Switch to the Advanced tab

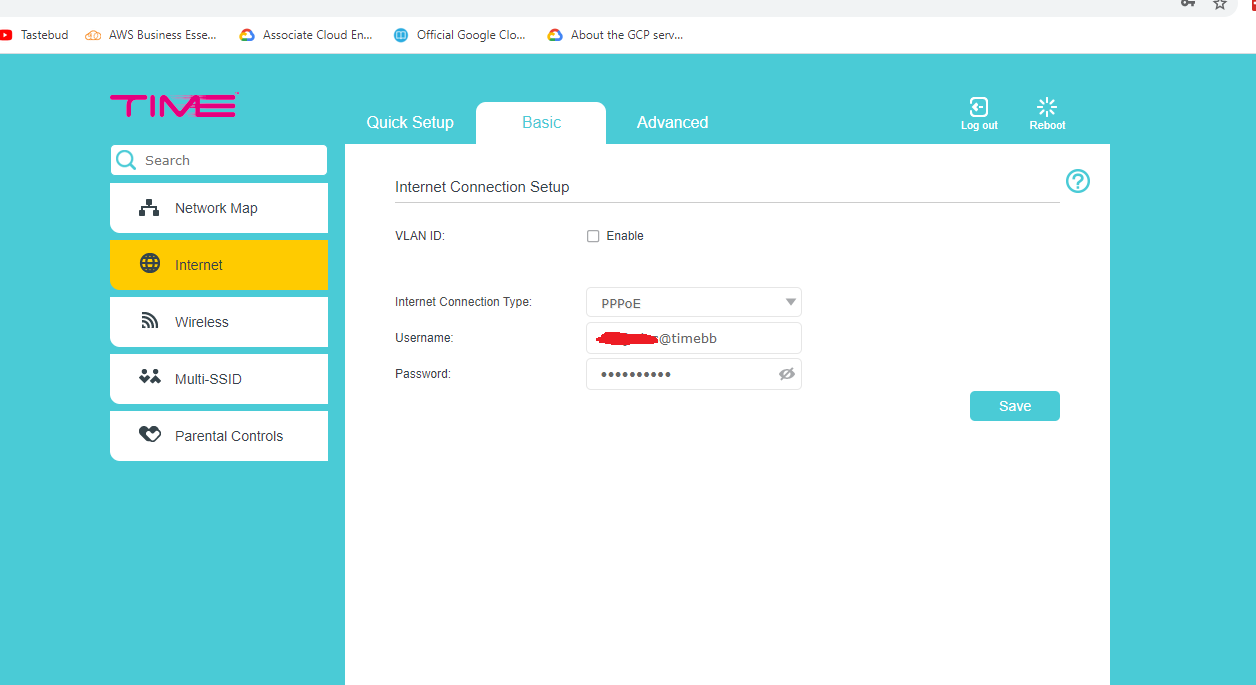click(672, 122)
